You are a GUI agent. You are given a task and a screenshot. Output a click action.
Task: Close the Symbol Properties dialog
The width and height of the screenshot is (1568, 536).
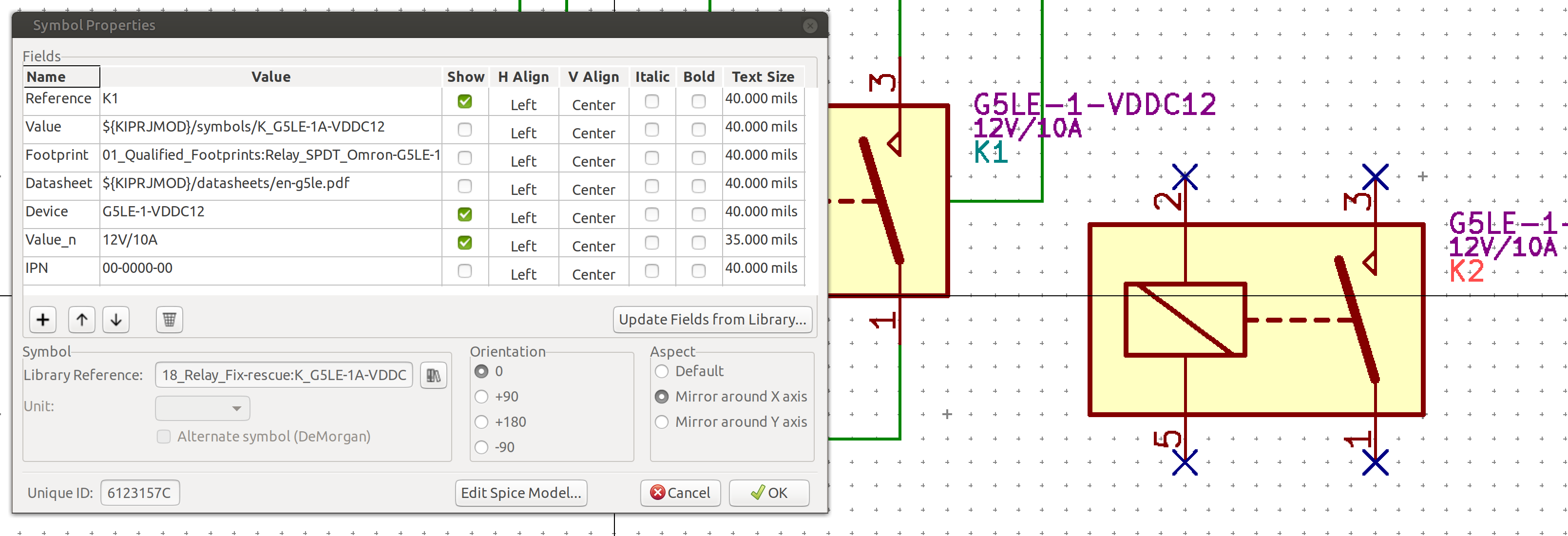(x=809, y=25)
